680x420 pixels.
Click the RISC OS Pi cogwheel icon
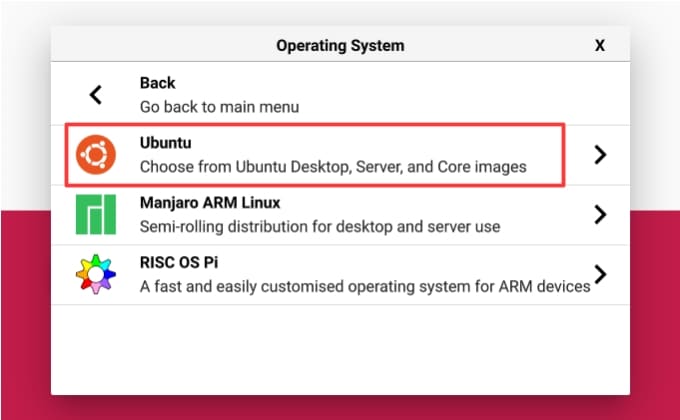click(x=96, y=274)
